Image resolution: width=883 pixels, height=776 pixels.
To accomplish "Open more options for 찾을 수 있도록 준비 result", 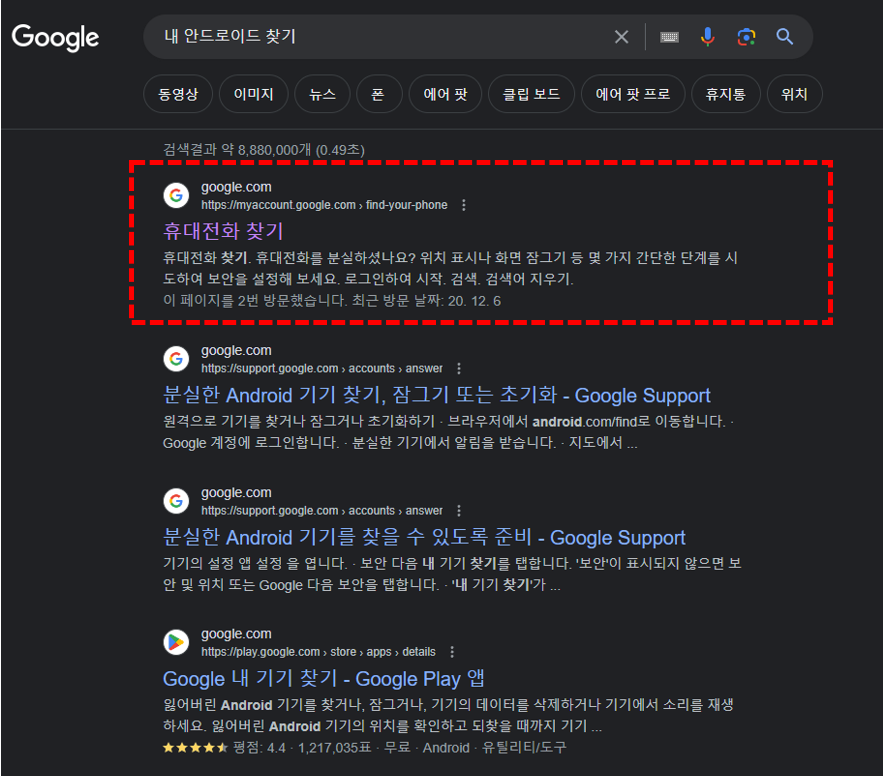I will click(x=459, y=511).
